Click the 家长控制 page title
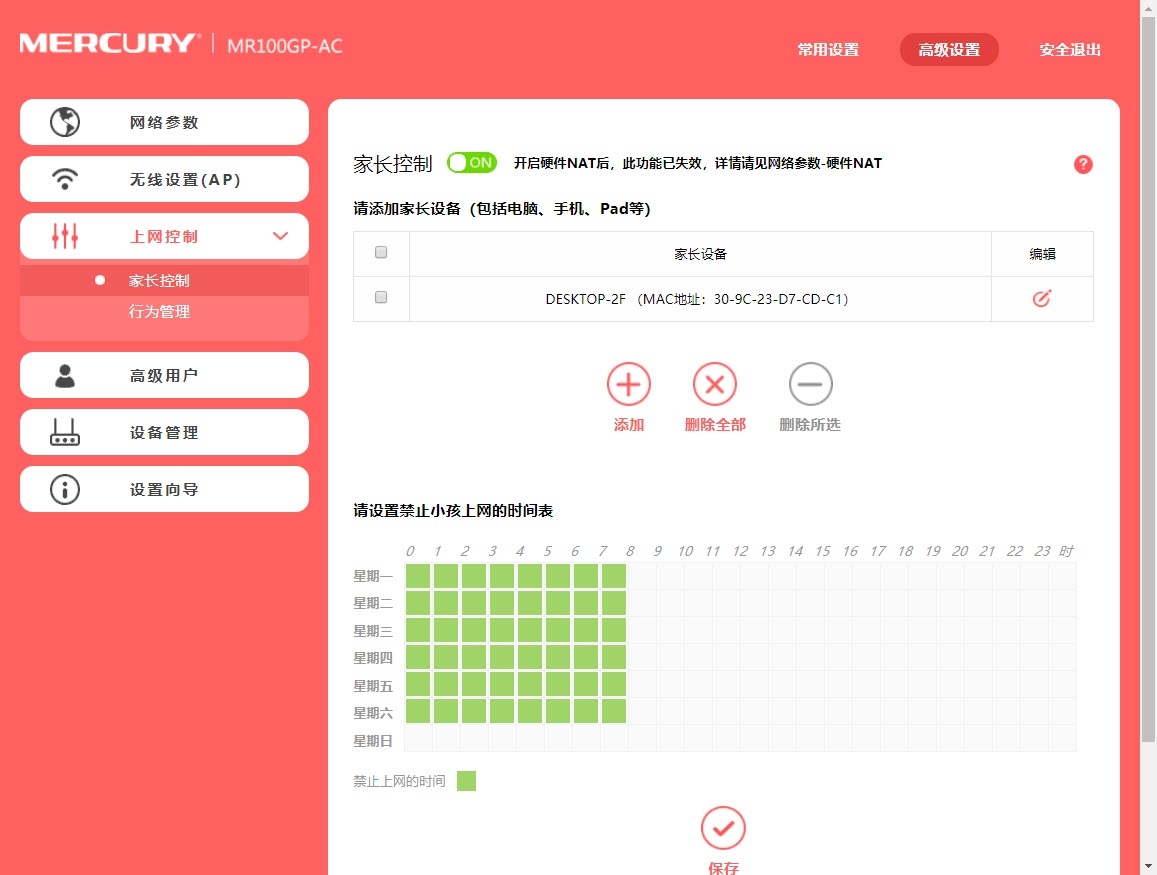The image size is (1157, 875). [x=393, y=164]
